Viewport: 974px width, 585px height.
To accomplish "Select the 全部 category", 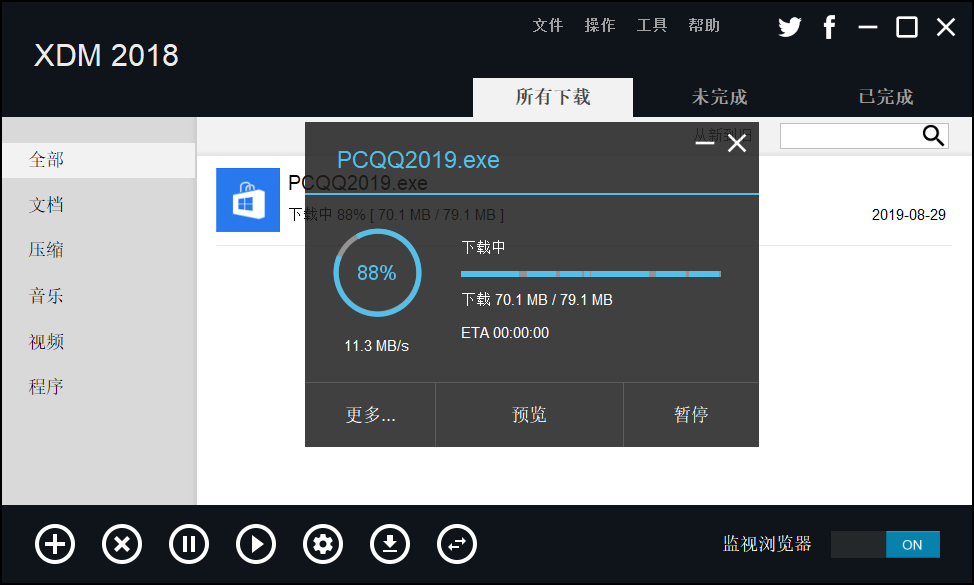I will pyautogui.click(x=99, y=160).
